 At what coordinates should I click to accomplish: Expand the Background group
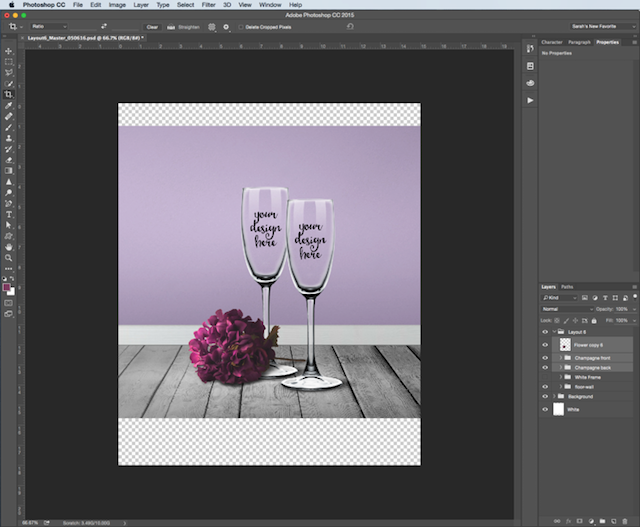coord(554,396)
